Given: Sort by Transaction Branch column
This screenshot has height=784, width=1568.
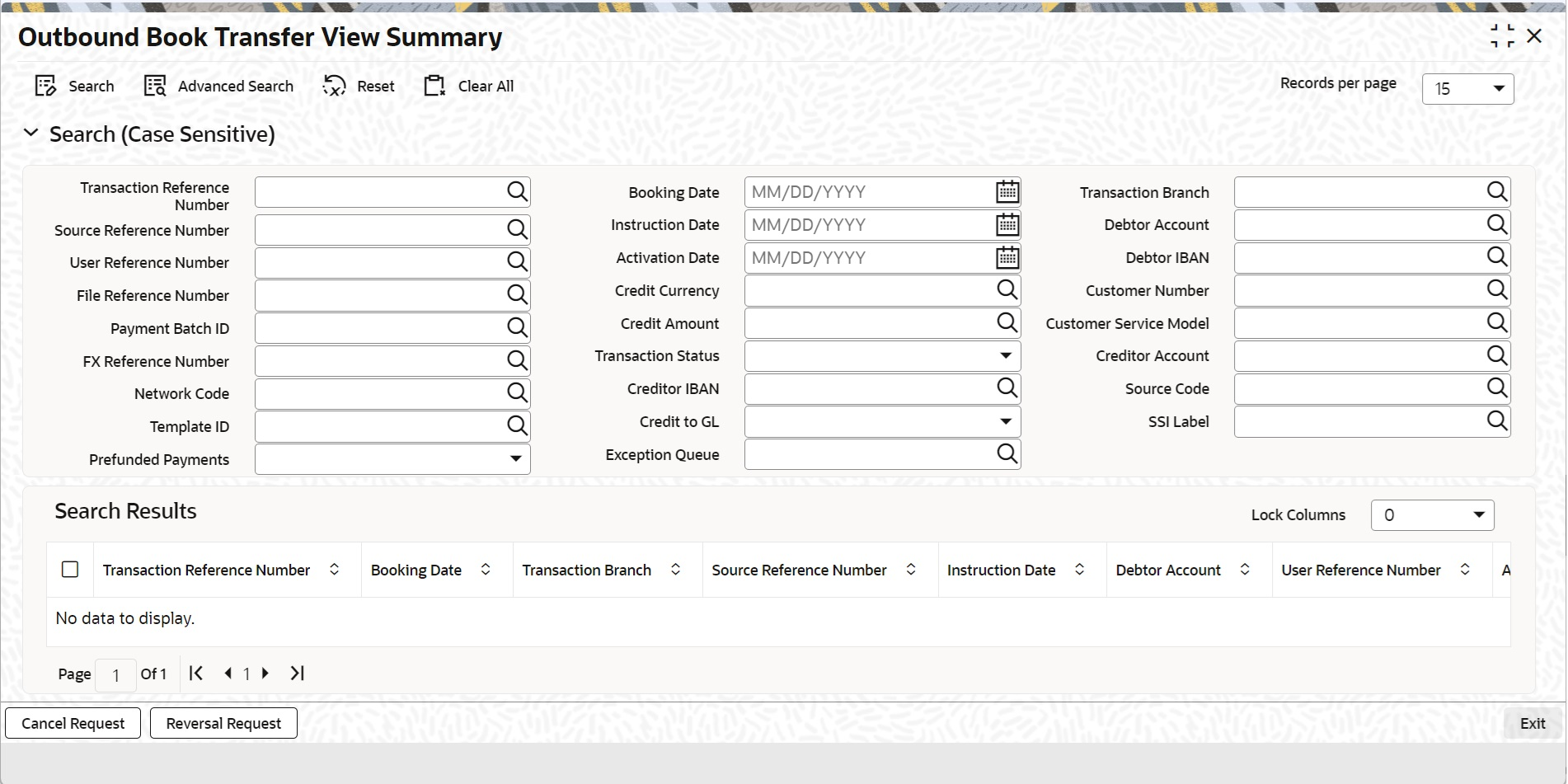Looking at the screenshot, I should tap(675, 570).
